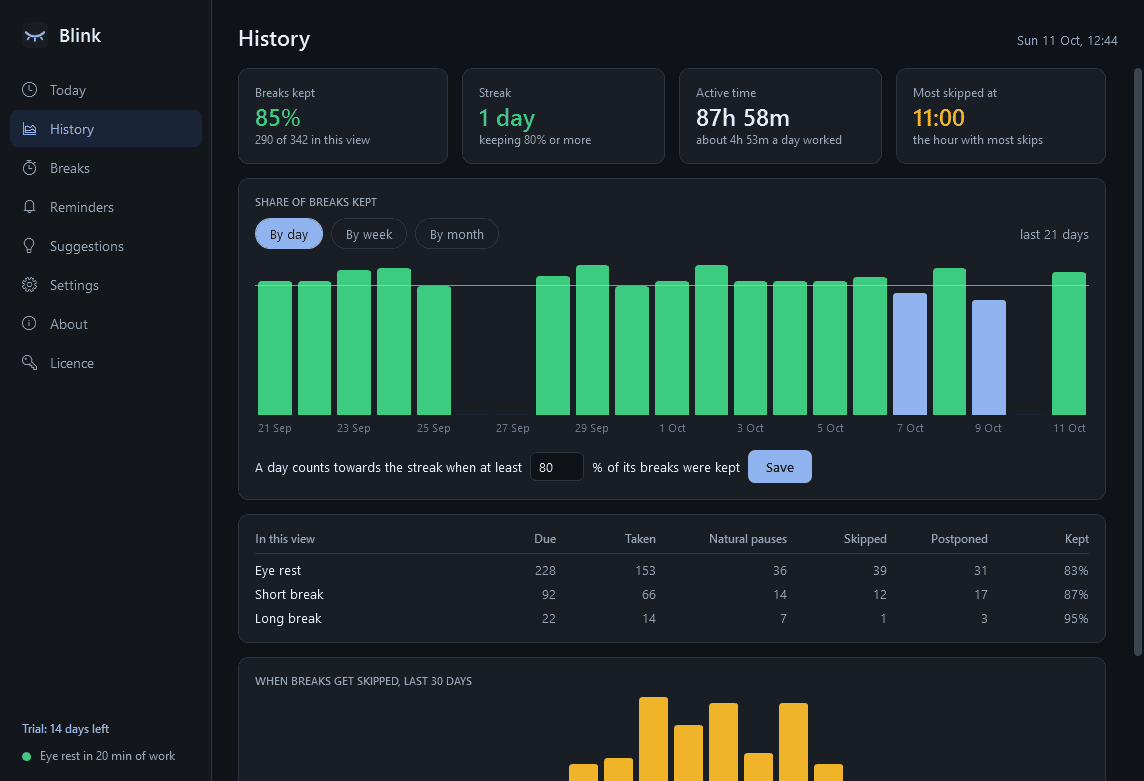This screenshot has height=781, width=1144.
Task: Open Today via its clock icon
Action: tap(29, 90)
